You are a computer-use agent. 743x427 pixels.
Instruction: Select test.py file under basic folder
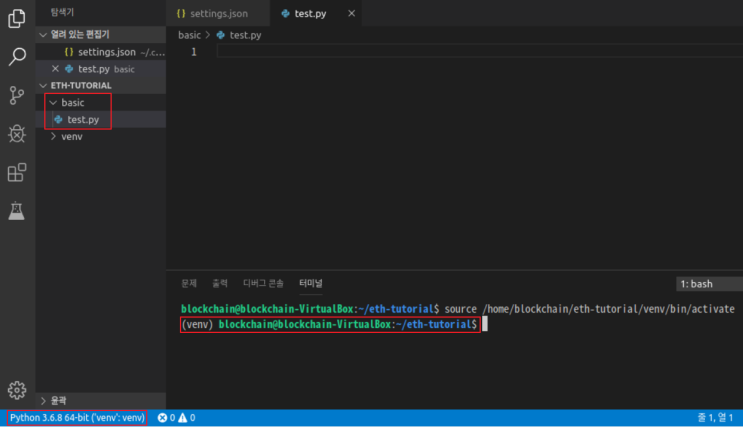click(x=101, y=119)
